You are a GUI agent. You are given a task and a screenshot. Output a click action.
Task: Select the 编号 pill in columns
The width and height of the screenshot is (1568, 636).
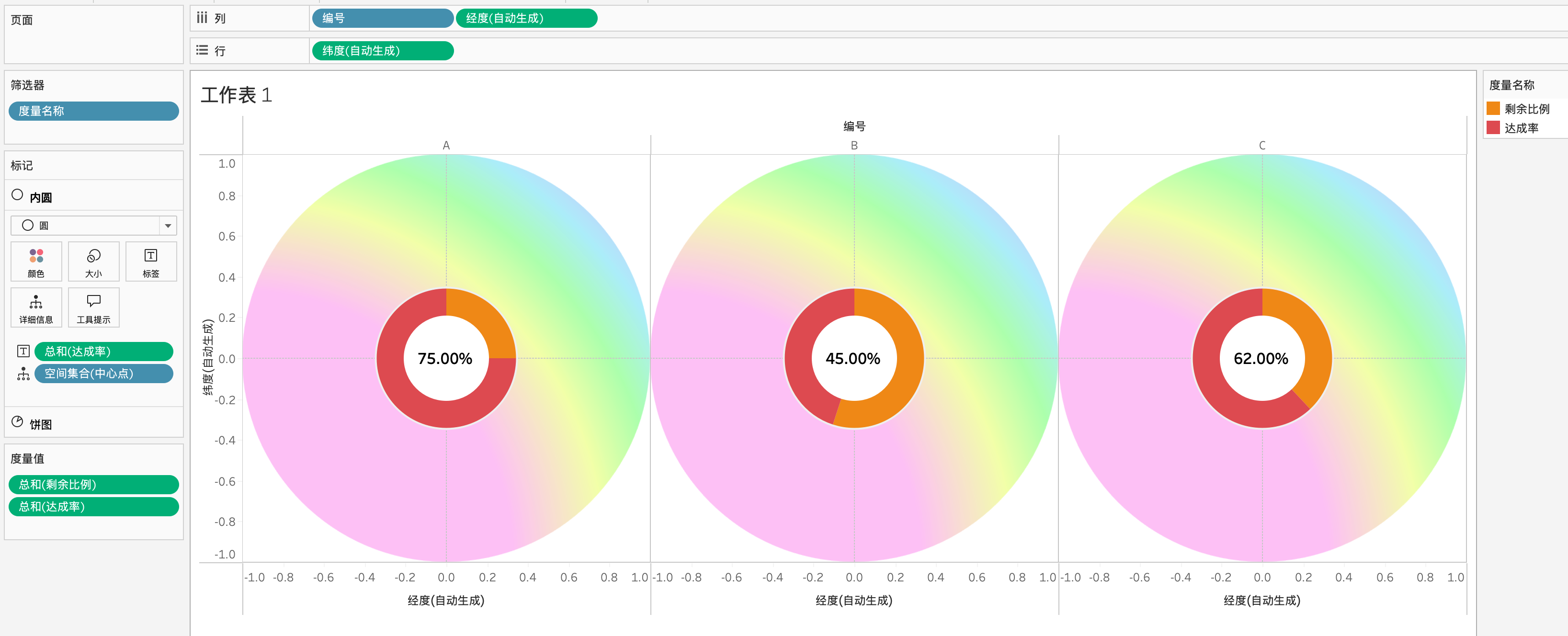coord(382,18)
